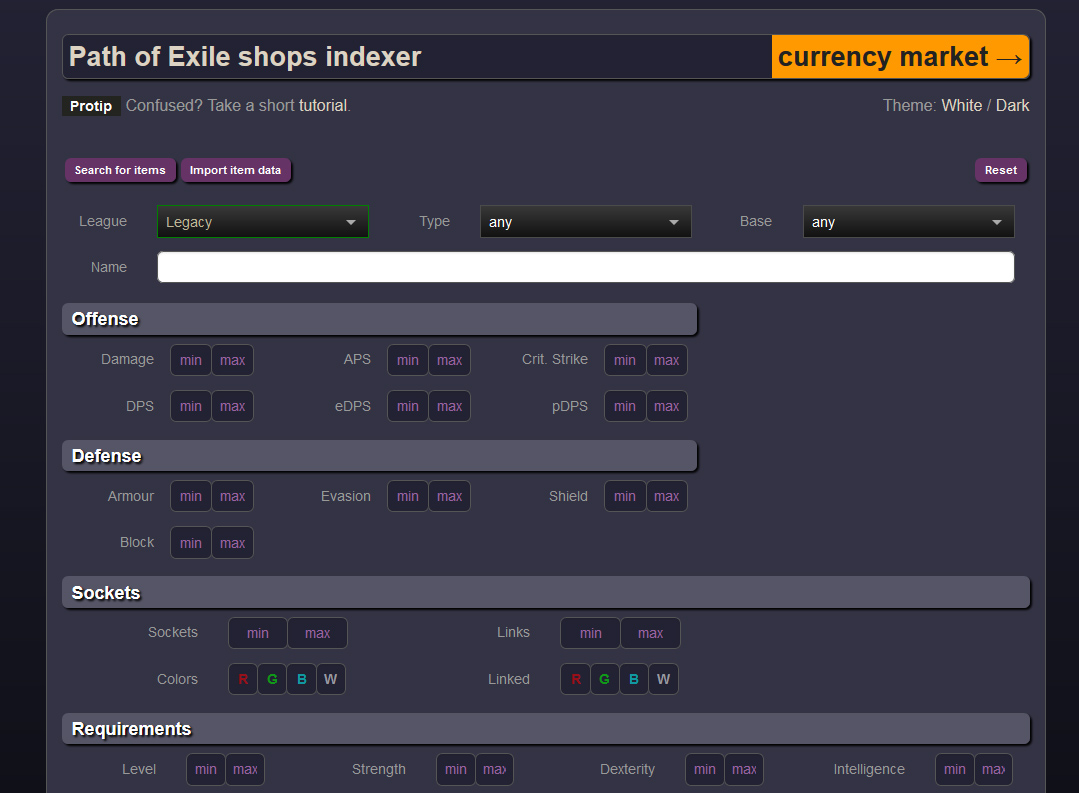Click the Sockets min field

tap(258, 633)
